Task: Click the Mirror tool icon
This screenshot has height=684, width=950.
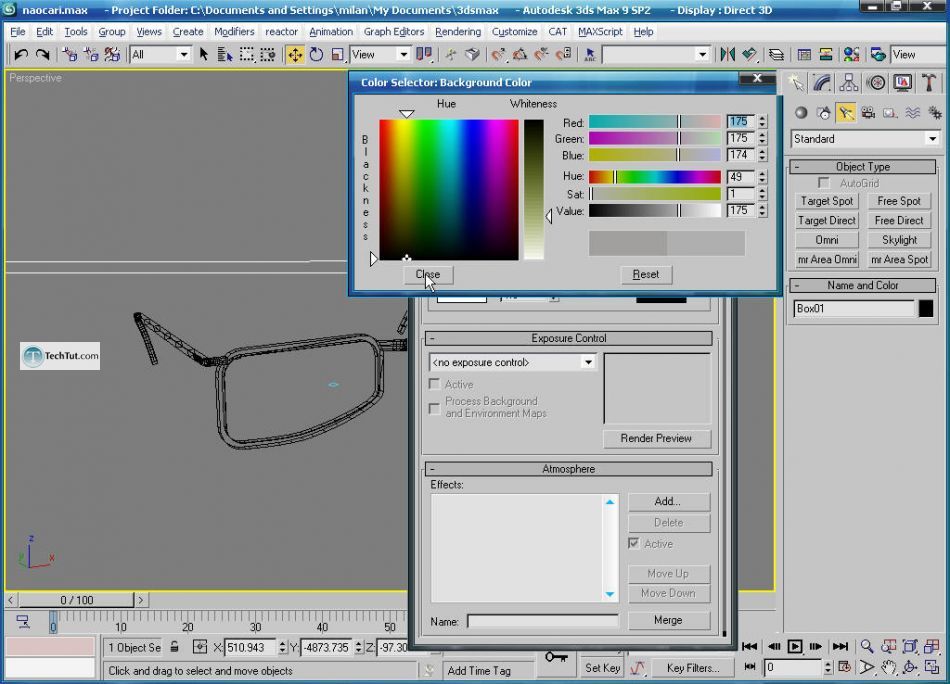Action: point(727,55)
